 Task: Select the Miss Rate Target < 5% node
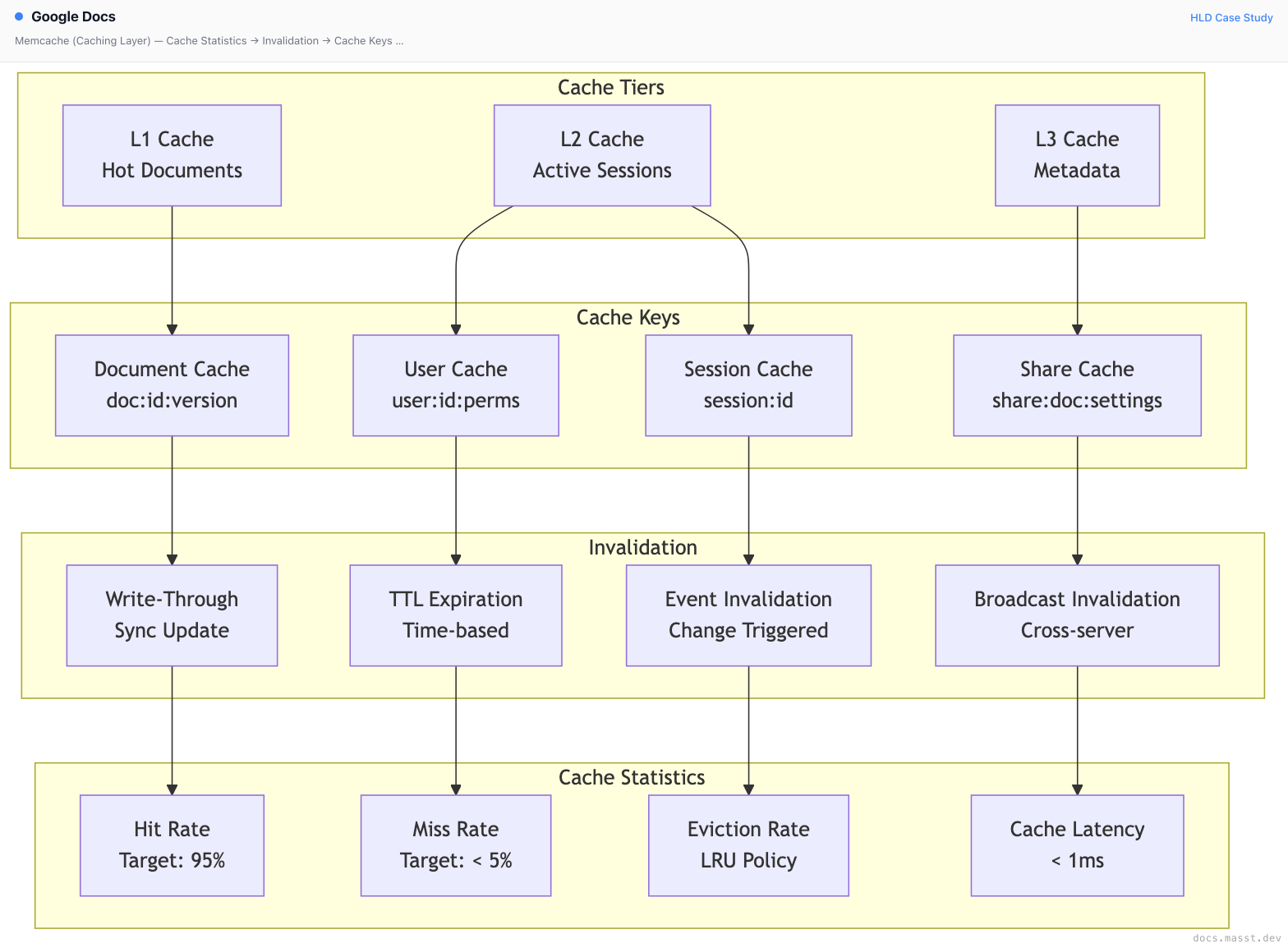(x=456, y=845)
